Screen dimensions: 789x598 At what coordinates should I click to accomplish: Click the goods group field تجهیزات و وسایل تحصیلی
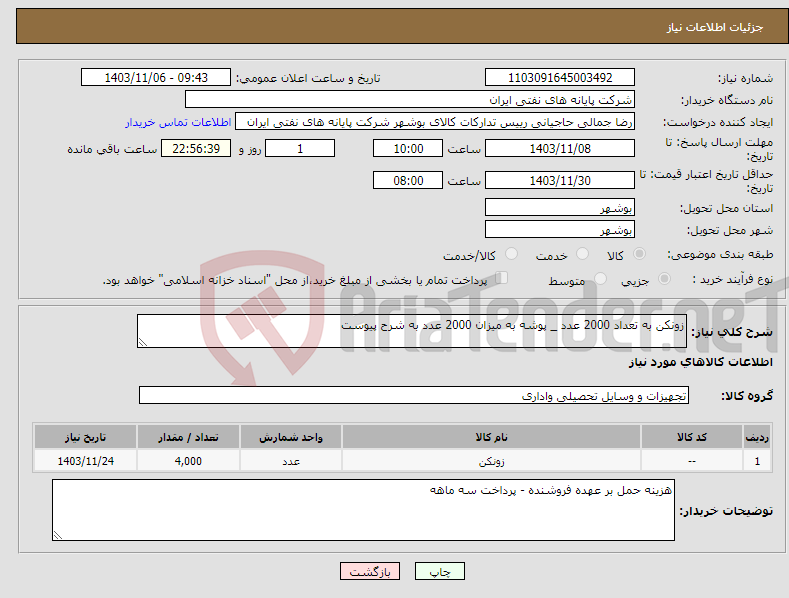tap(414, 395)
